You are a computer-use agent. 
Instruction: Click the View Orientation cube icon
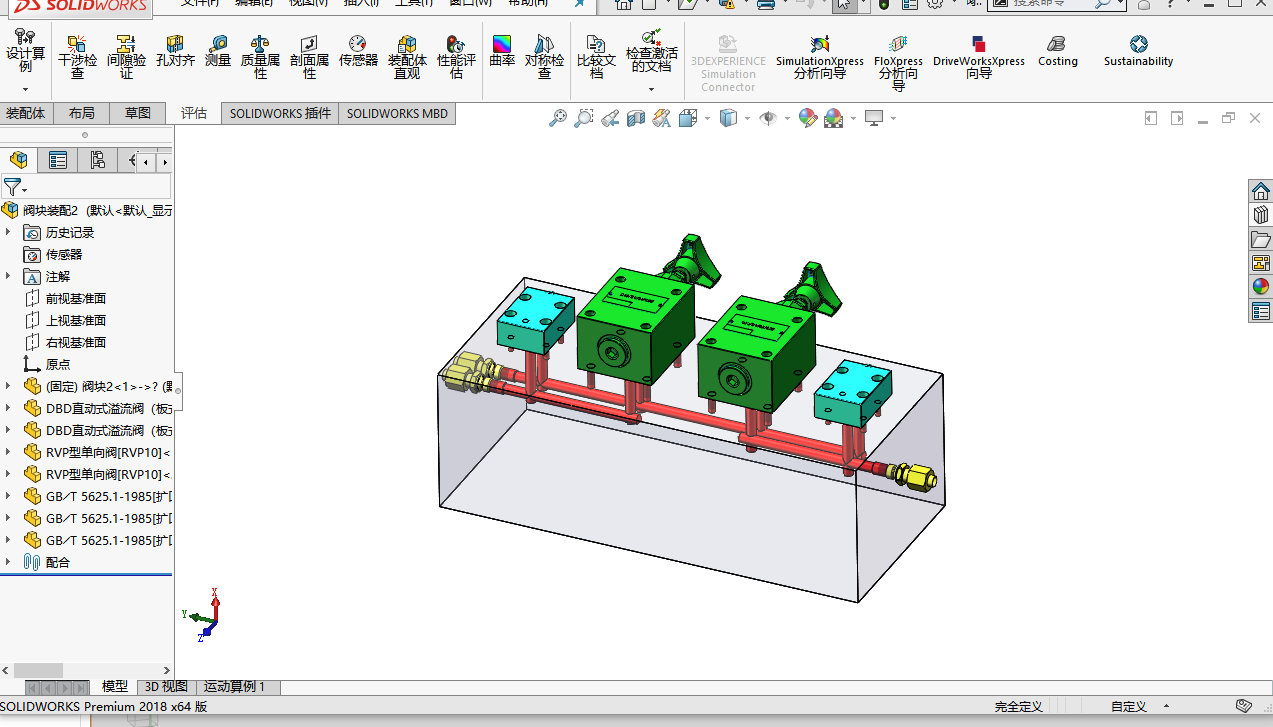point(687,118)
